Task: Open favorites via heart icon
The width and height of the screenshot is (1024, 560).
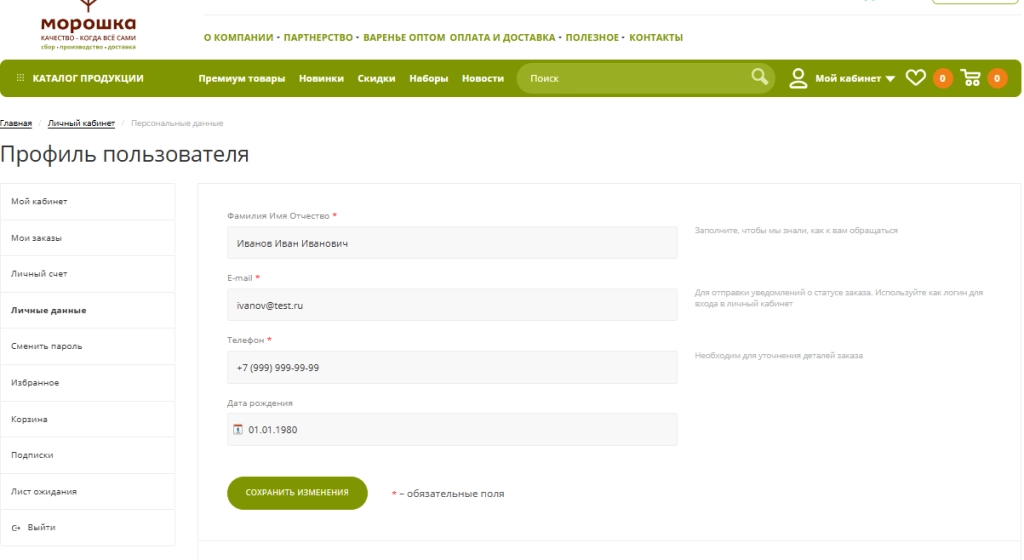Action: (x=917, y=78)
